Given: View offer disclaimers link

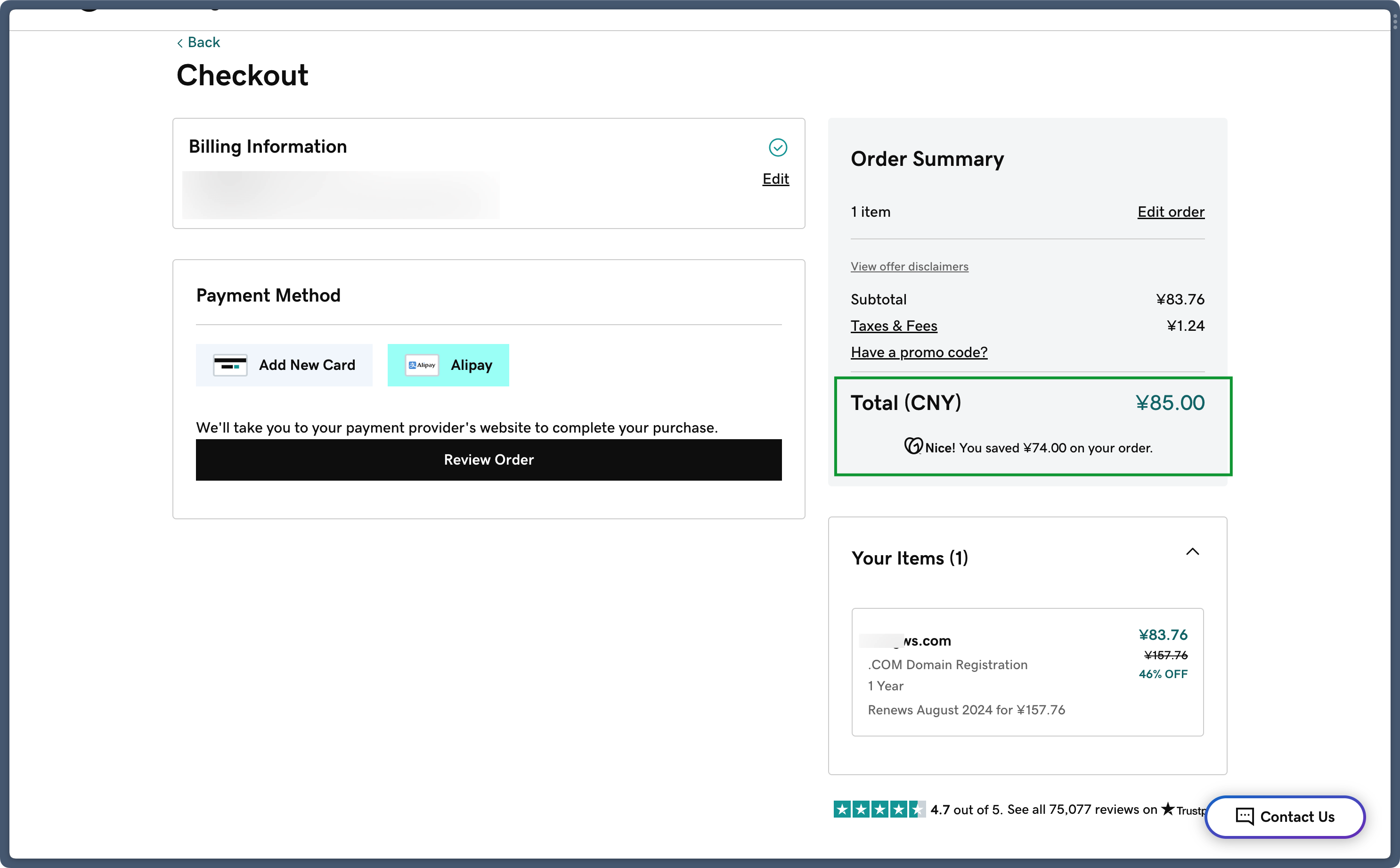Looking at the screenshot, I should point(909,266).
